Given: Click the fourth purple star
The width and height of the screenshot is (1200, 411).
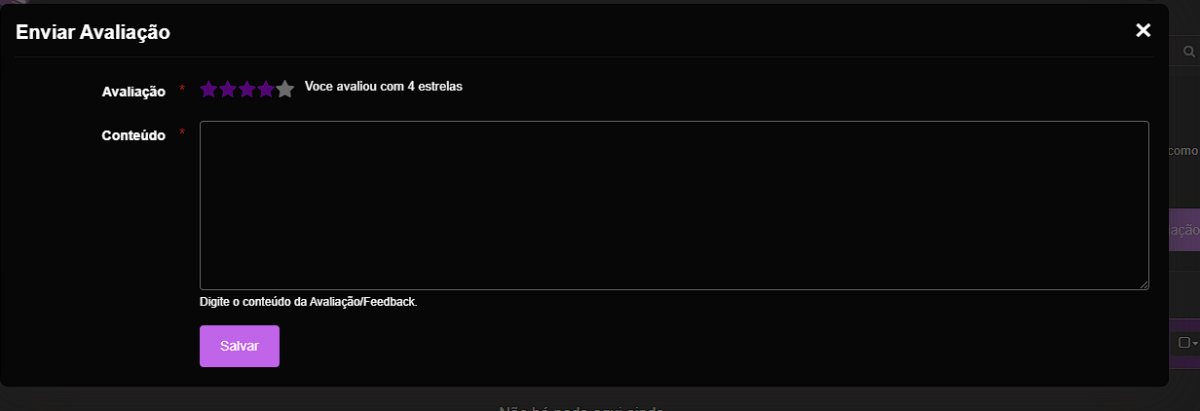Looking at the screenshot, I should [x=265, y=89].
